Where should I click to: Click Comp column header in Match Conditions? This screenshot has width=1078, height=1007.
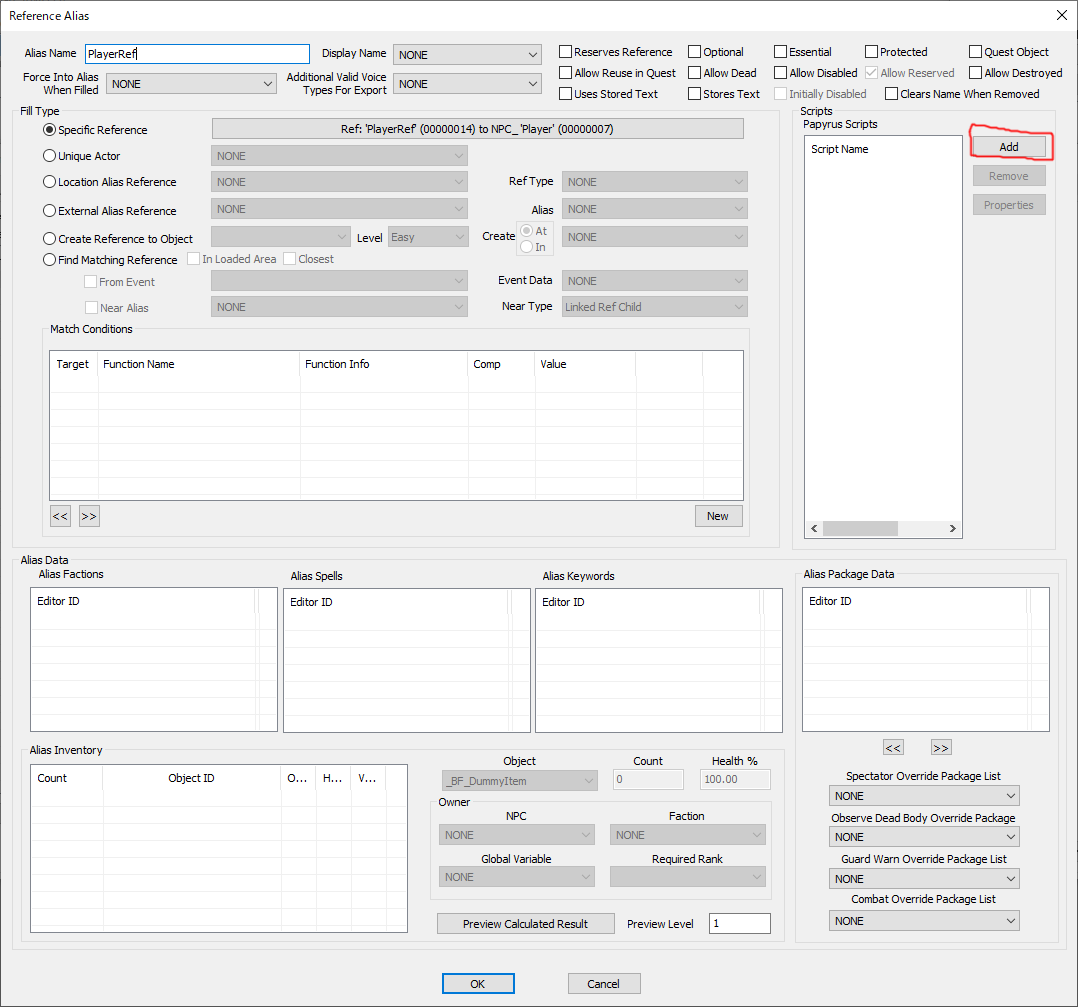click(502, 364)
